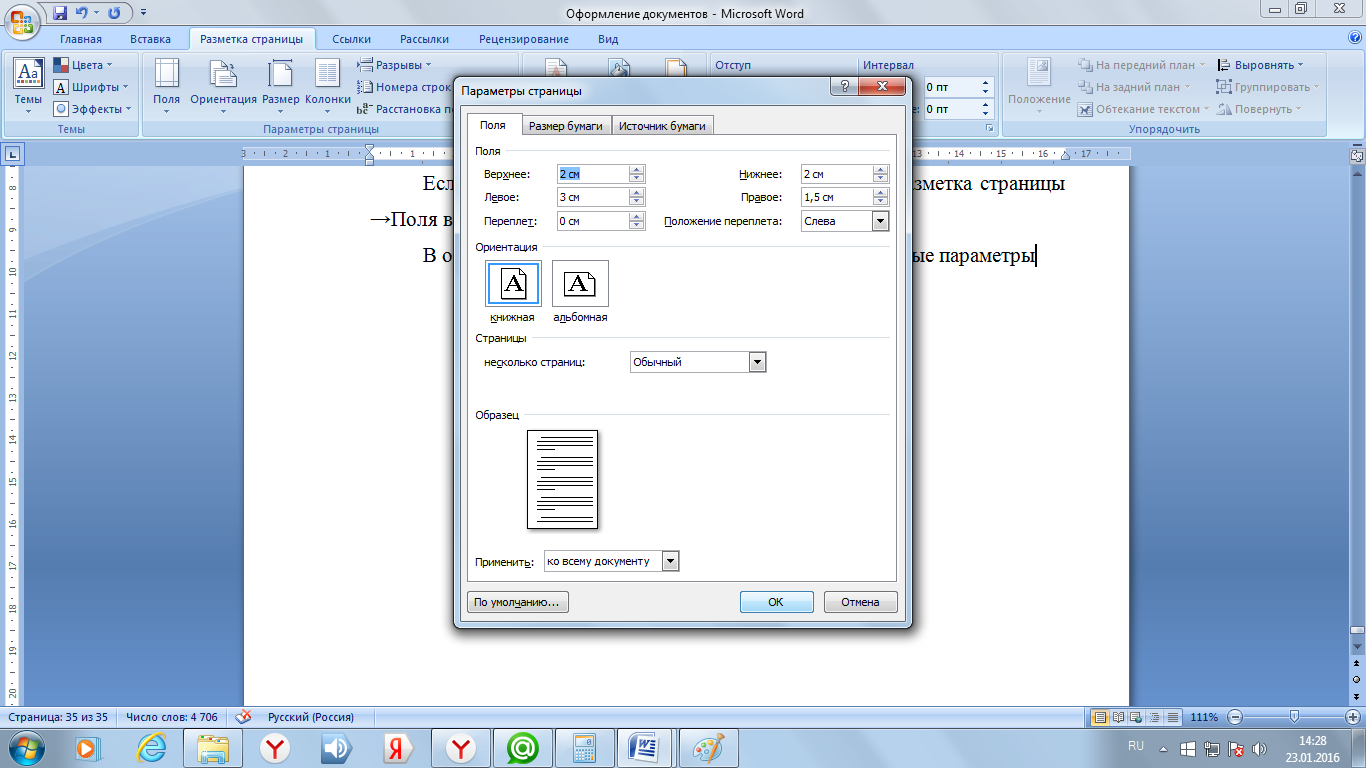Select книжная portrait orientation

[513, 283]
